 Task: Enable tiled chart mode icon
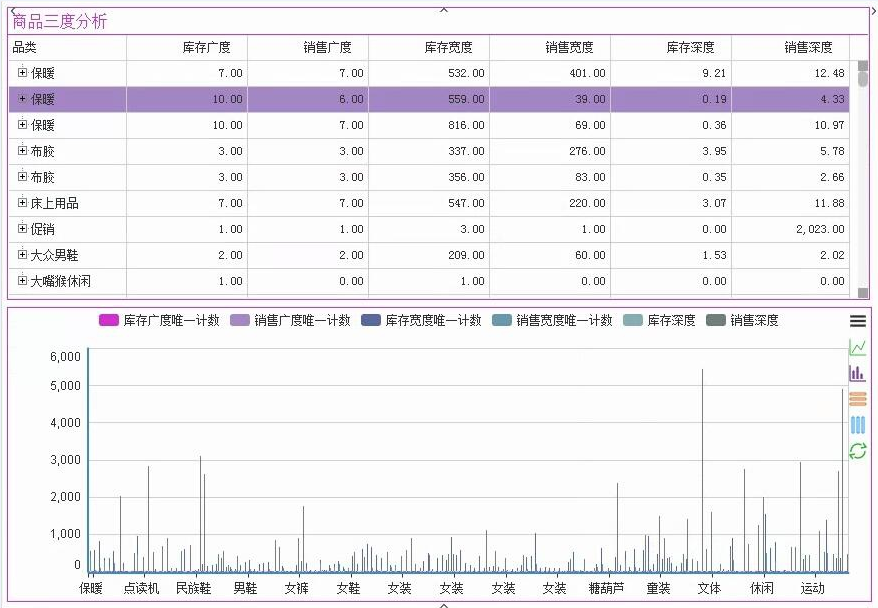click(858, 425)
